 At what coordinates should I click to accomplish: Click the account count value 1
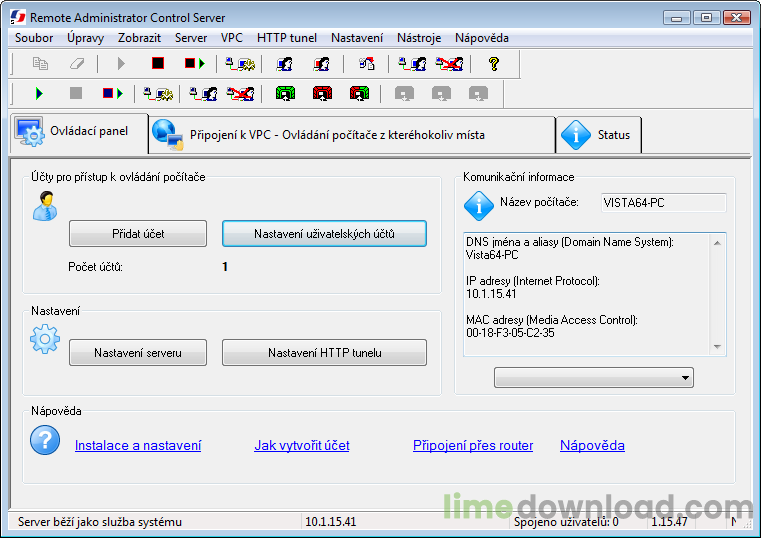pyautogui.click(x=225, y=267)
